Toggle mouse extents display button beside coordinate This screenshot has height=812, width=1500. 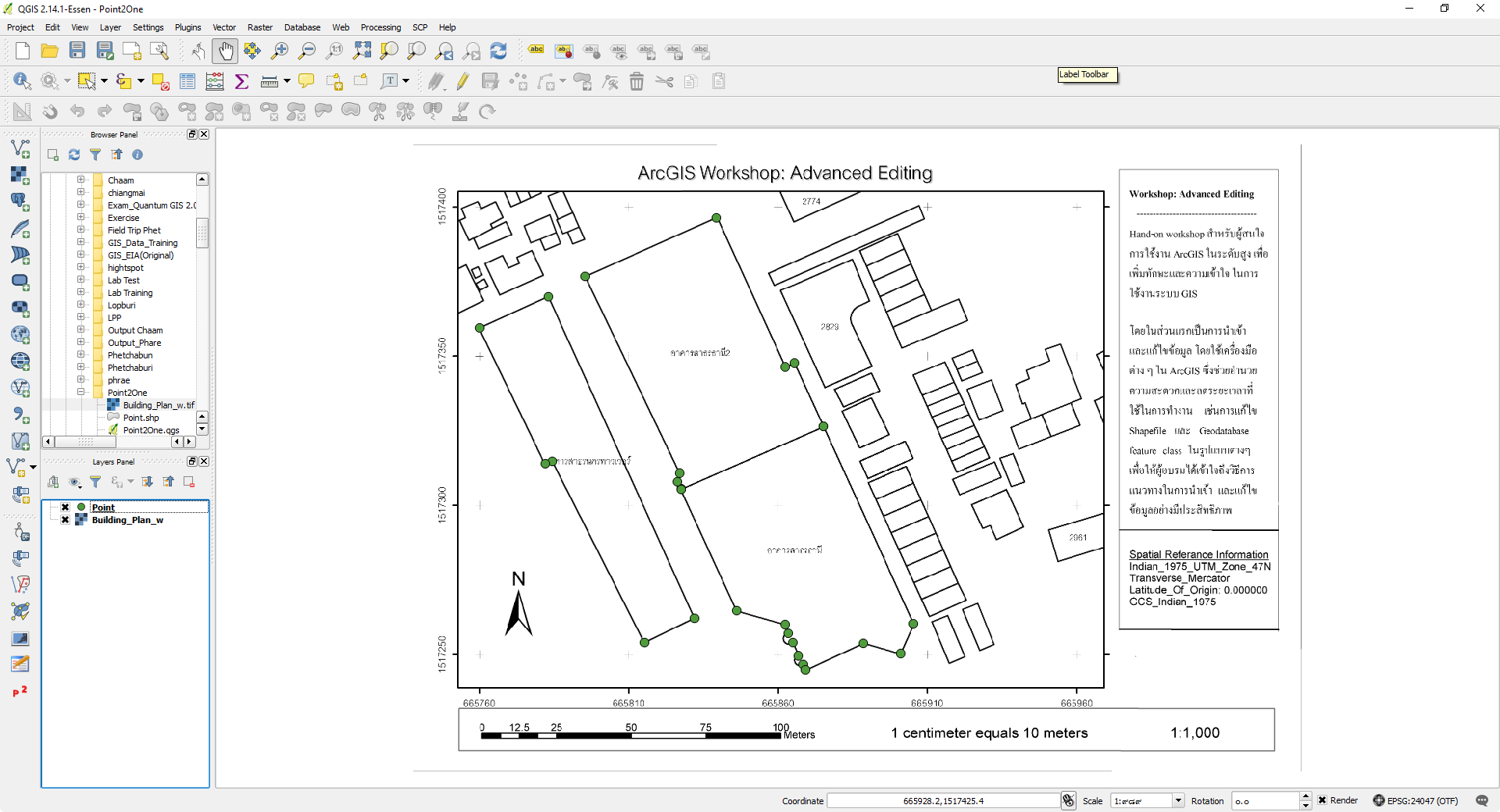click(1069, 800)
